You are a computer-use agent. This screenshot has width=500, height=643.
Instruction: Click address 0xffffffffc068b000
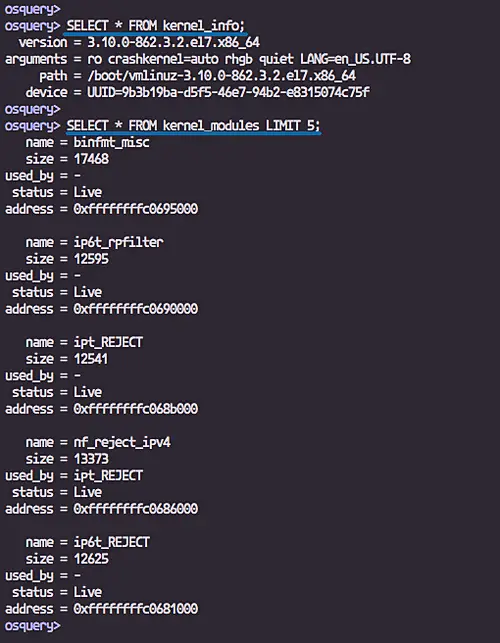click(x=136, y=409)
